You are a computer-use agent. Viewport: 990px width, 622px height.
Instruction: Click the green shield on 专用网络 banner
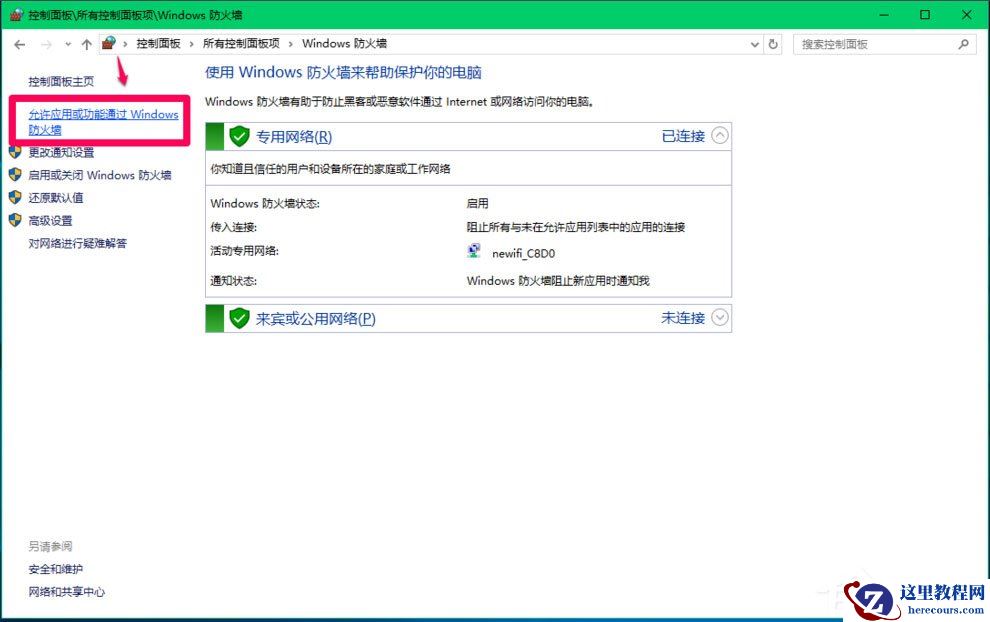[239, 137]
